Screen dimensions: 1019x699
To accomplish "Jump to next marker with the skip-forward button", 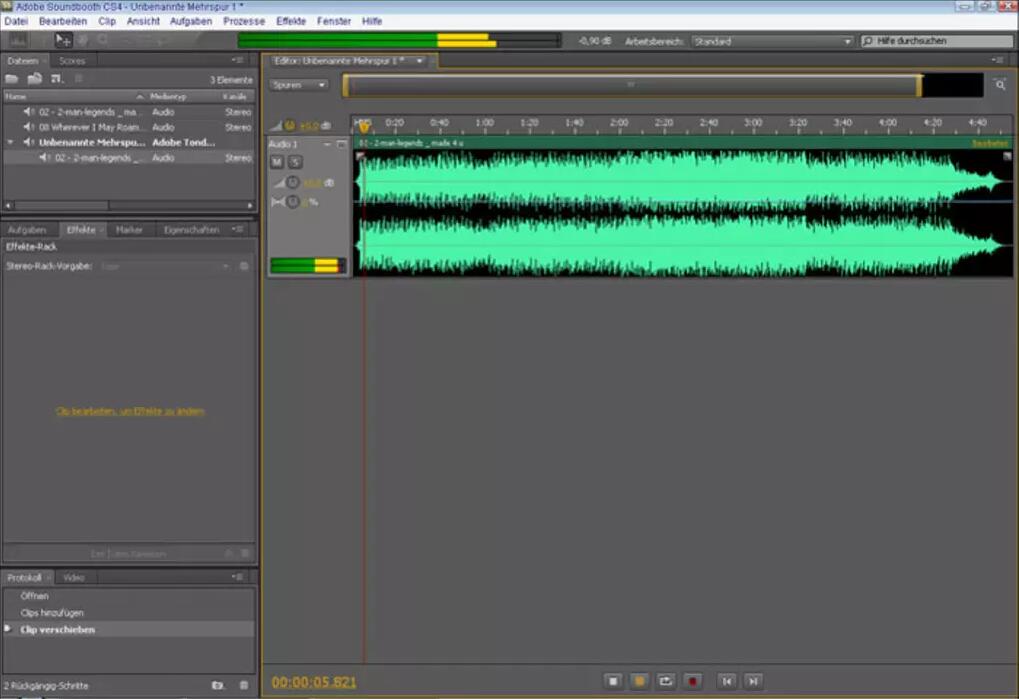I will (x=753, y=681).
